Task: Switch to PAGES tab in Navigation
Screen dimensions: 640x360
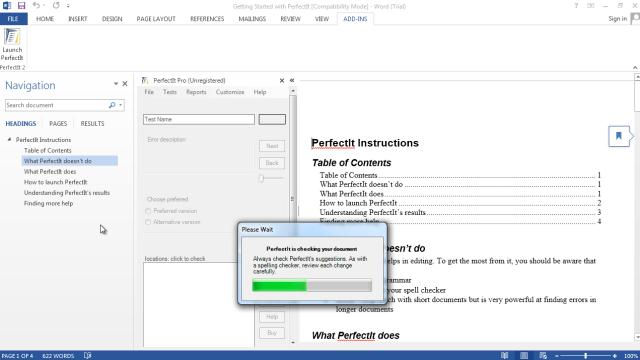Action: pyautogui.click(x=58, y=124)
